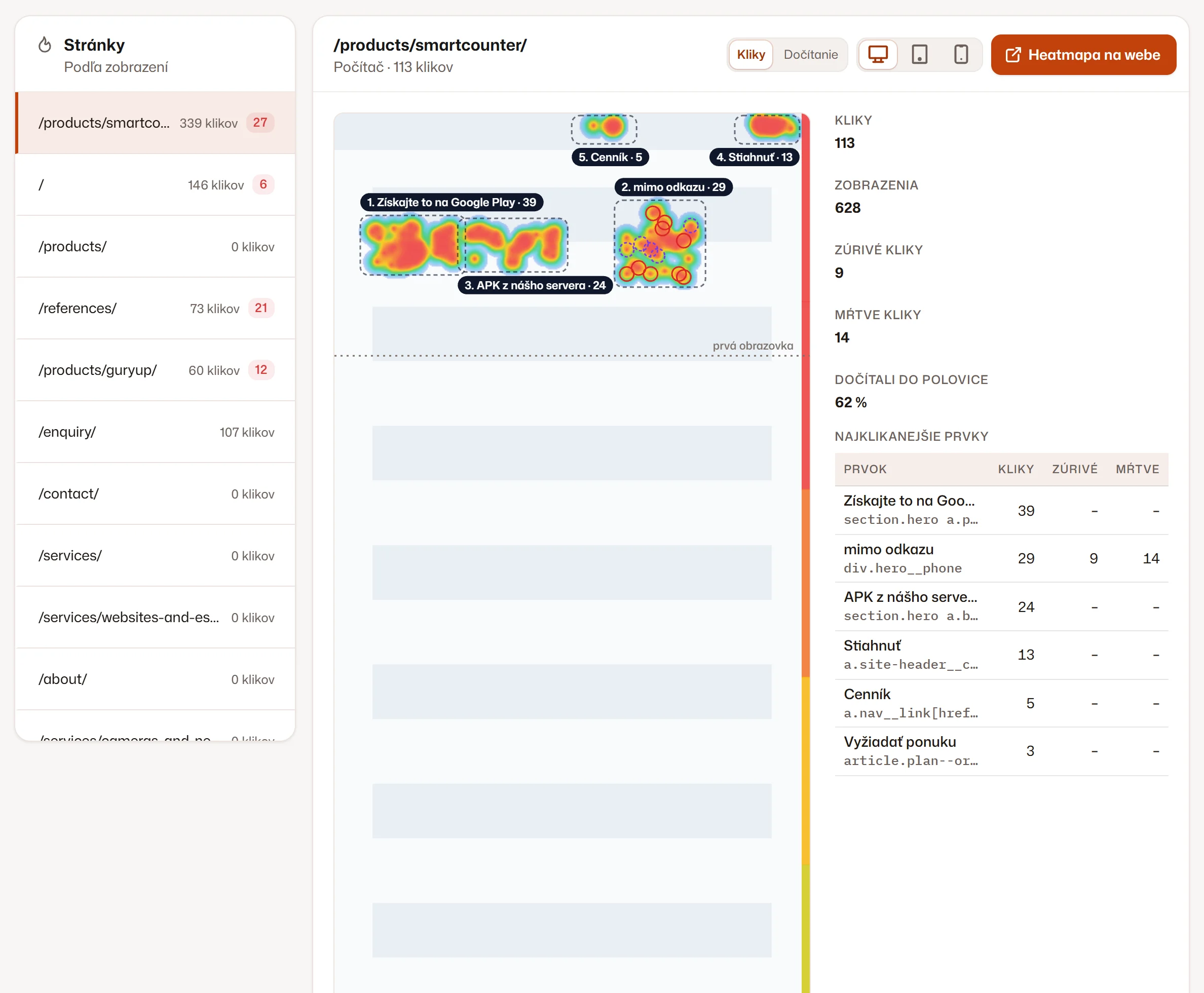Select the /references/ page row
This screenshot has height=993, width=1204.
coord(156,309)
